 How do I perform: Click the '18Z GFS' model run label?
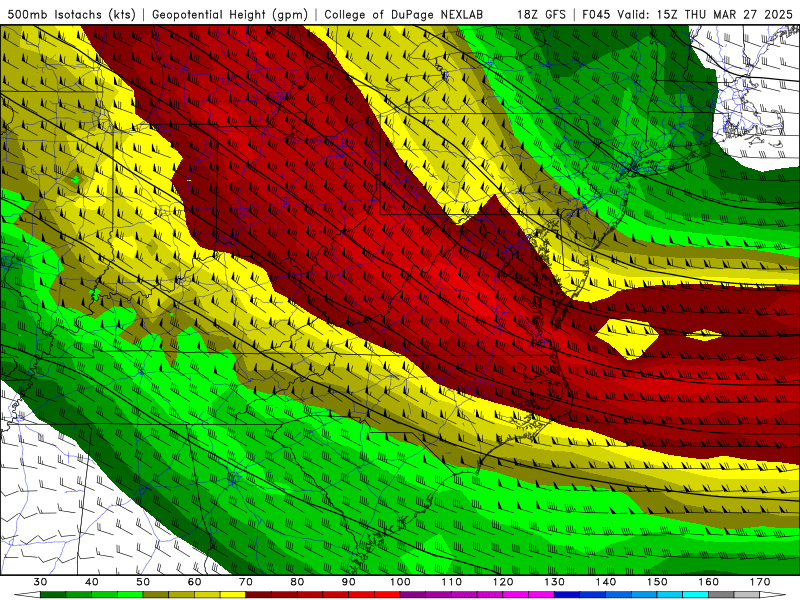click(541, 15)
